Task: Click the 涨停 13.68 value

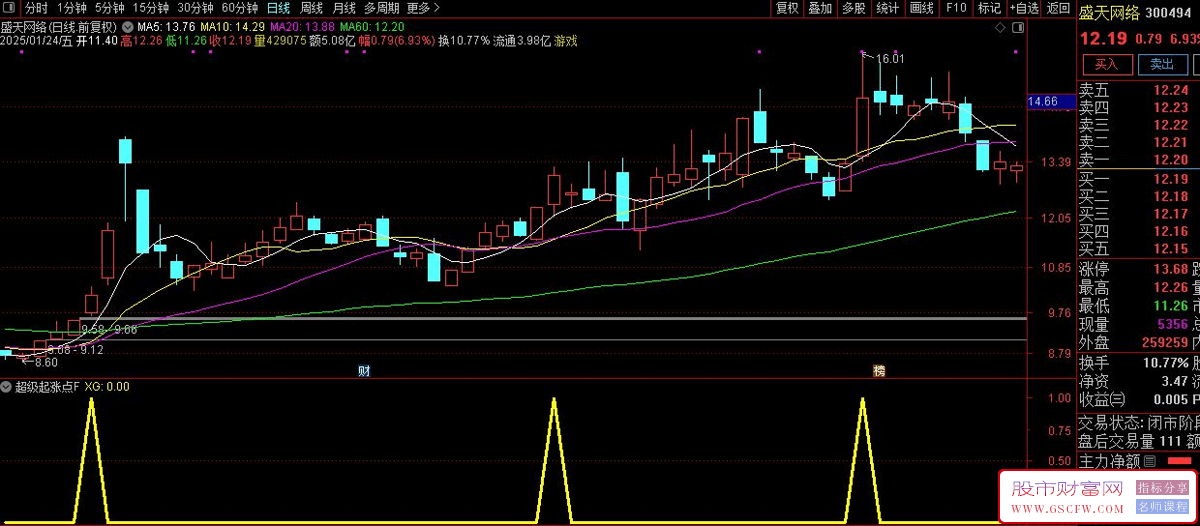Action: [x=1169, y=269]
